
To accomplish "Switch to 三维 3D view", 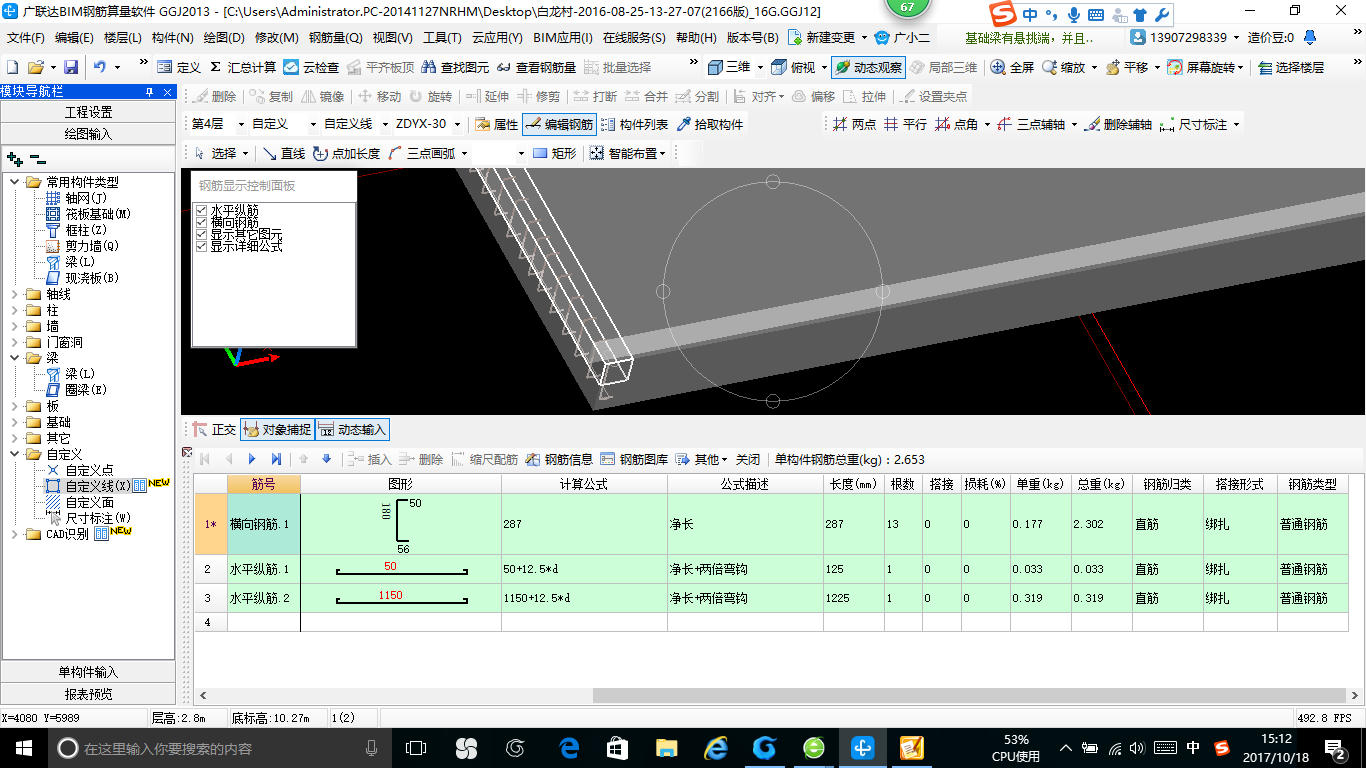I will (x=729, y=67).
